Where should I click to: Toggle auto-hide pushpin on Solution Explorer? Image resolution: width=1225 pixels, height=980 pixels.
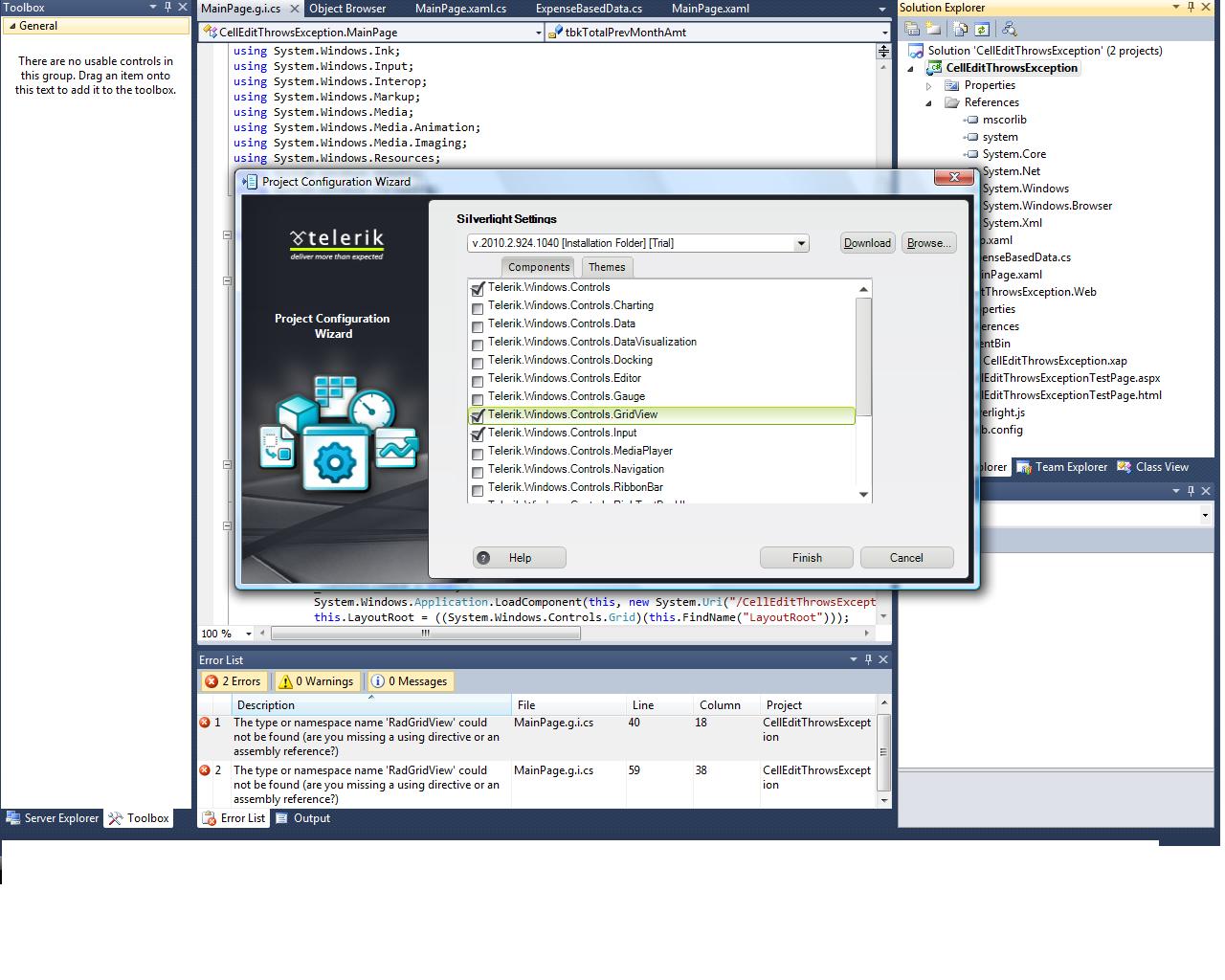click(x=1192, y=8)
